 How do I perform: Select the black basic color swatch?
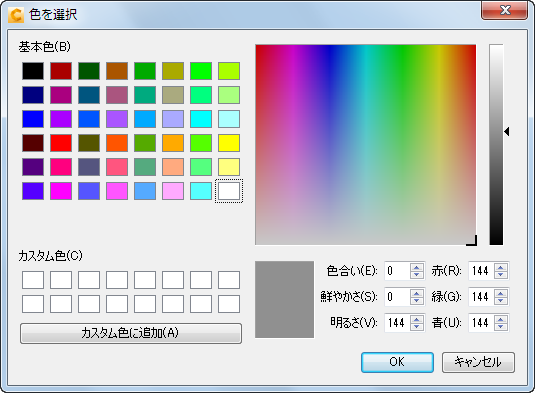pos(33,71)
